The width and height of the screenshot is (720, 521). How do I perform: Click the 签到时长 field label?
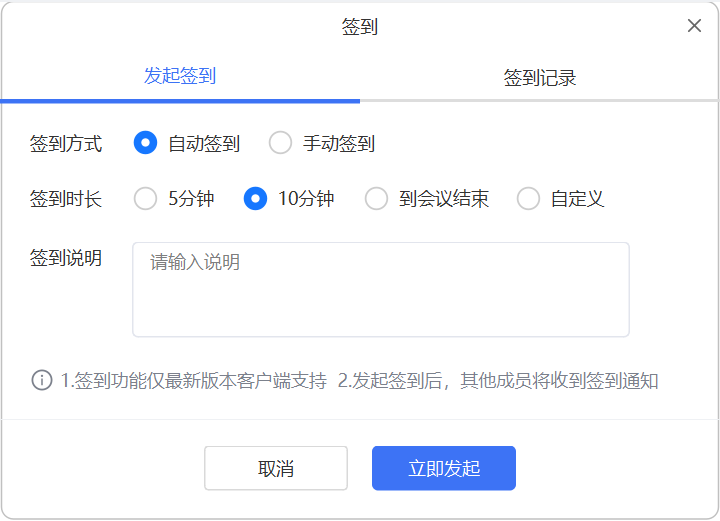66,199
